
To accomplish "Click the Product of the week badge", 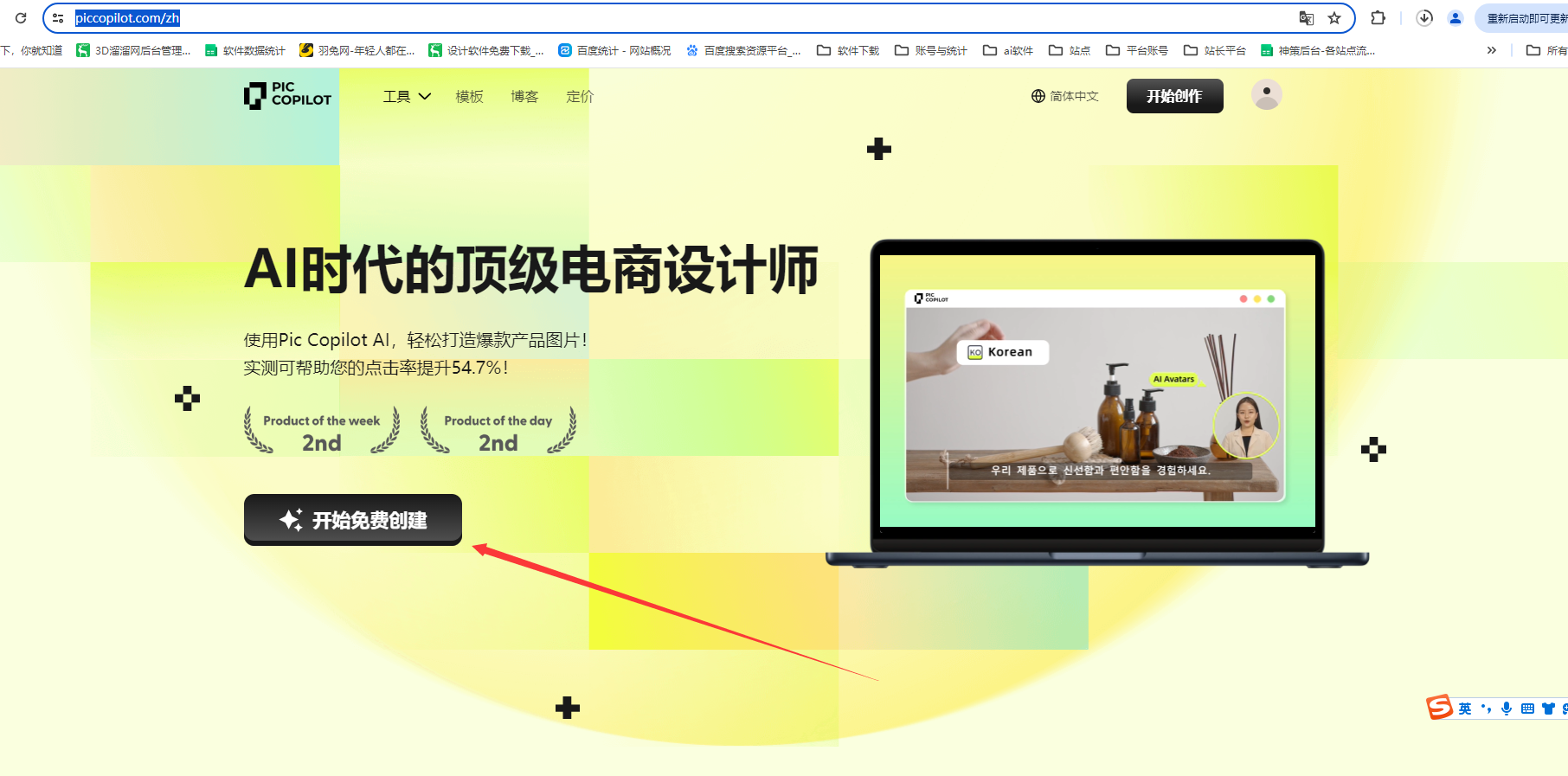I will coord(322,431).
